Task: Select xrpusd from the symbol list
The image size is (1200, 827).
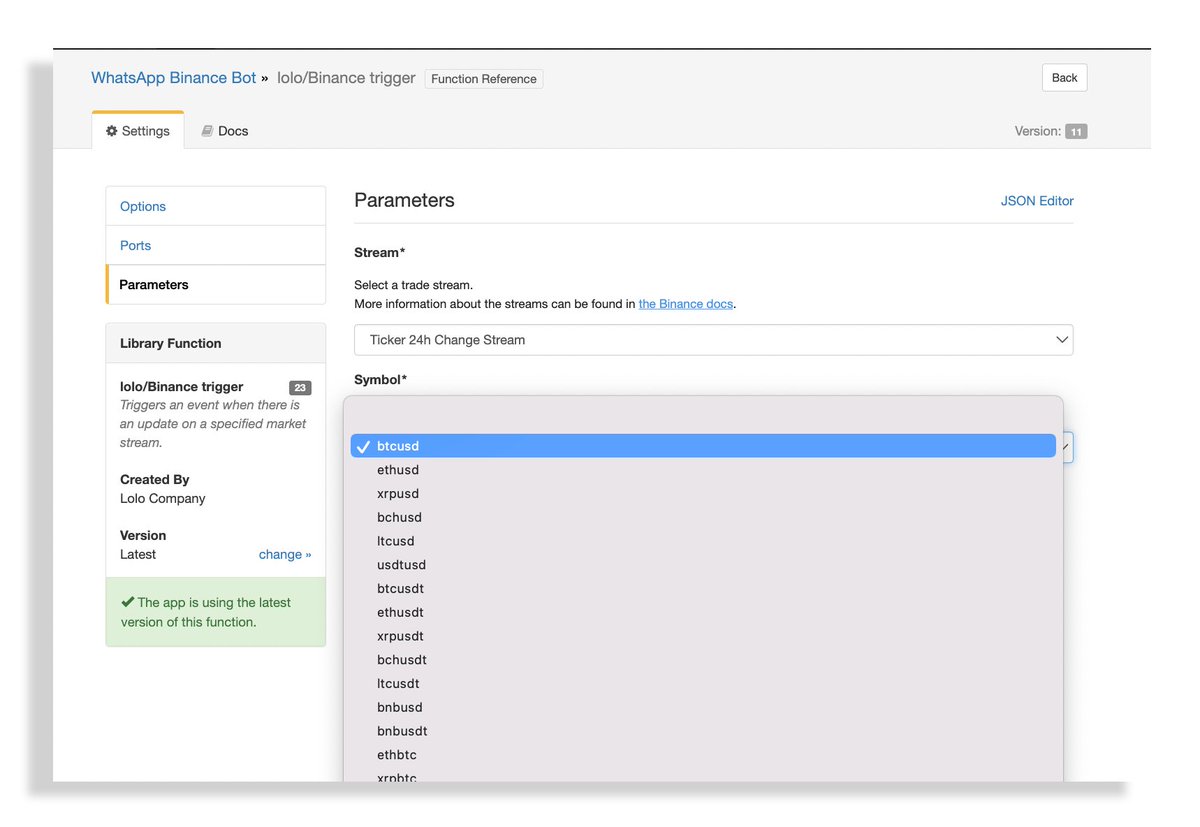Action: click(703, 494)
